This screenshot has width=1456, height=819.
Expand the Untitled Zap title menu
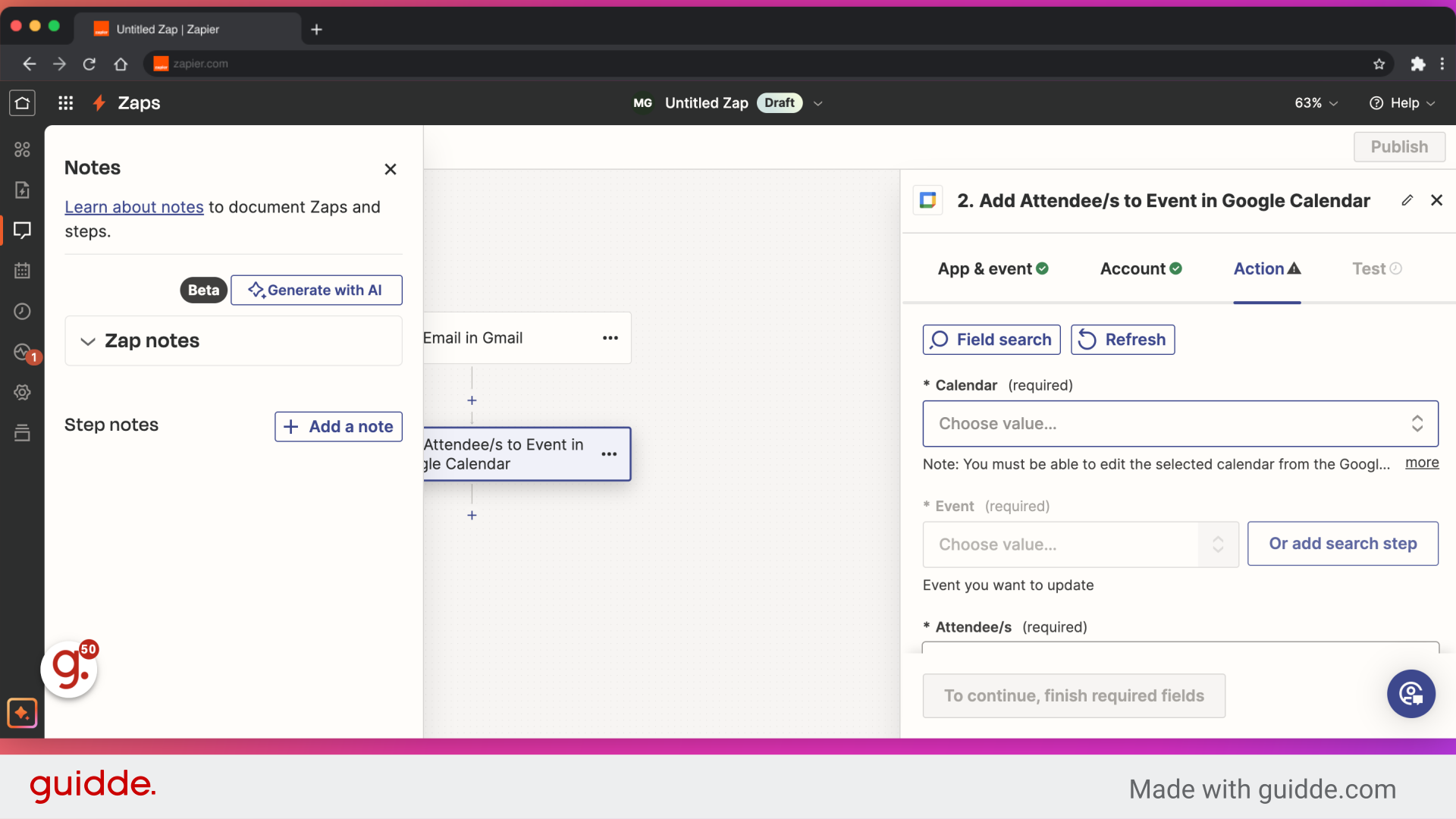pyautogui.click(x=818, y=103)
